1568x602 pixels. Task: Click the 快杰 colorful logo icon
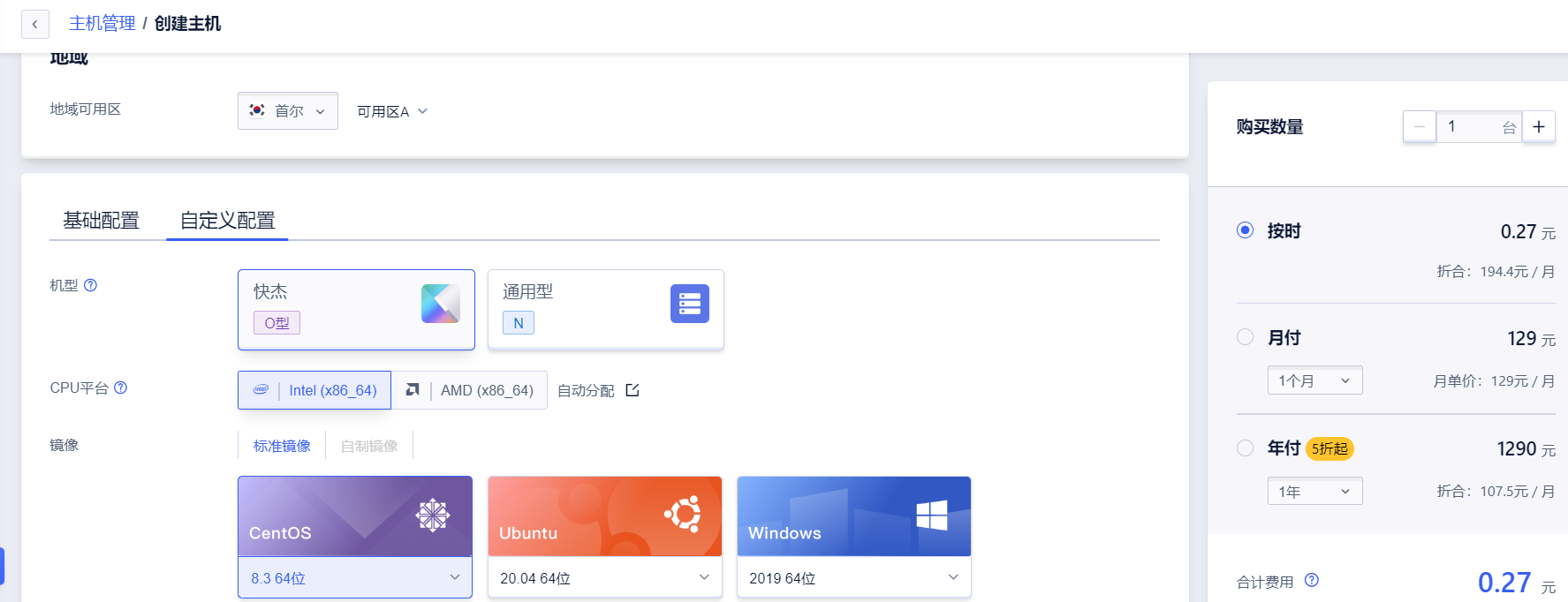(441, 304)
